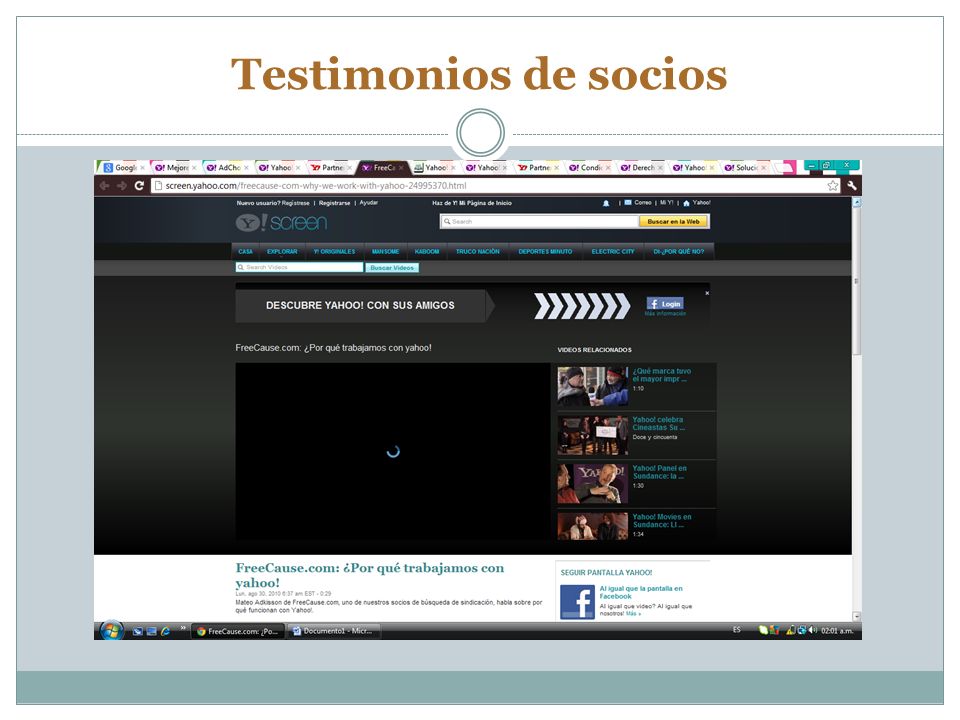Close the Google tab

pyautogui.click(x=142, y=168)
